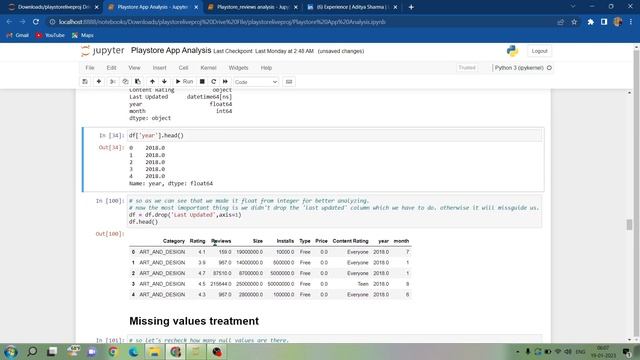Click the Category column header
Image resolution: width=640 pixels, height=360 pixels.
173,241
